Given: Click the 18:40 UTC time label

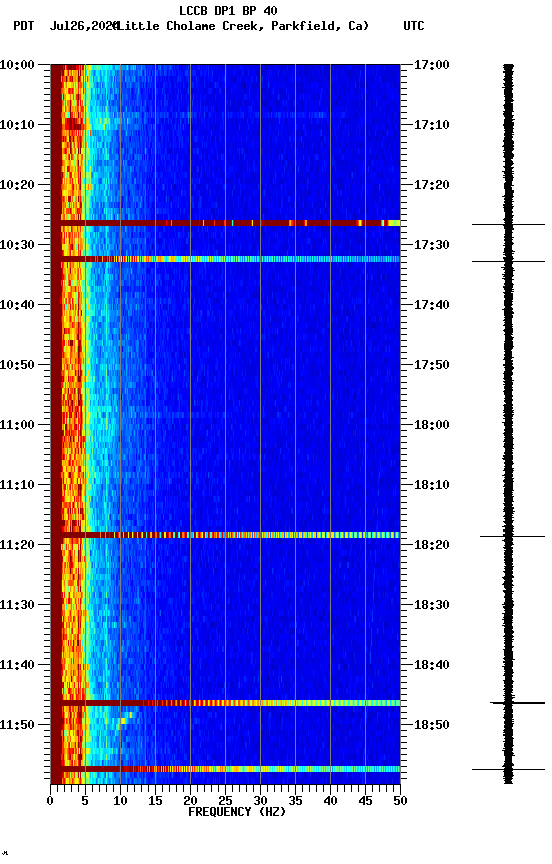Looking at the screenshot, I should pyautogui.click(x=432, y=666).
